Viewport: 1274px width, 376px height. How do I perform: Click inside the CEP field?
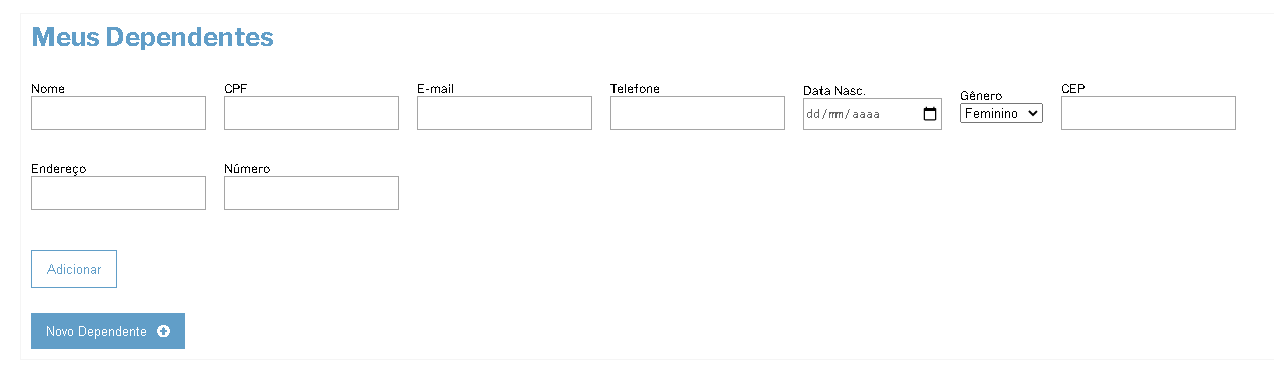pyautogui.click(x=1148, y=113)
